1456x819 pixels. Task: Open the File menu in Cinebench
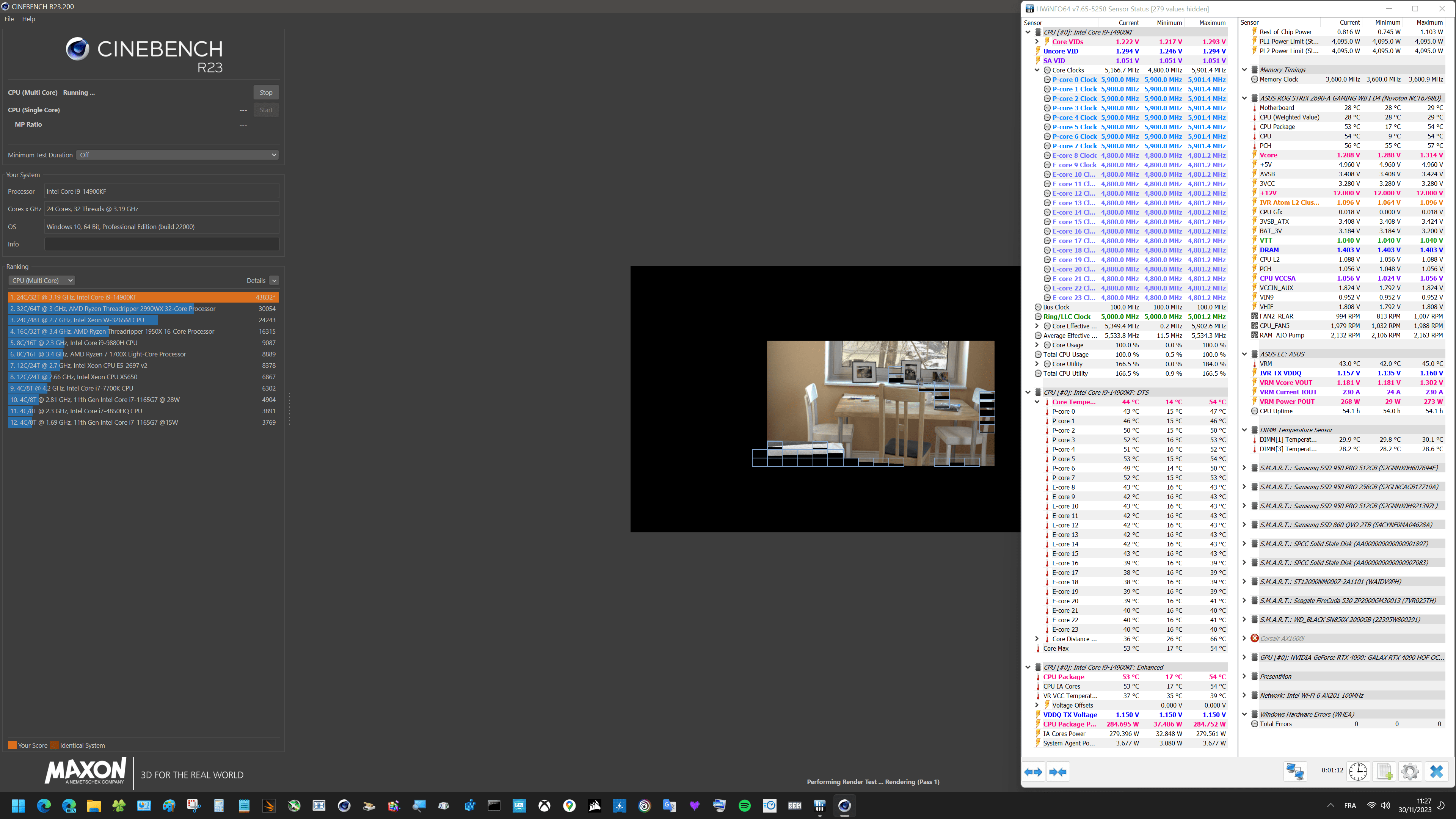pyautogui.click(x=9, y=19)
